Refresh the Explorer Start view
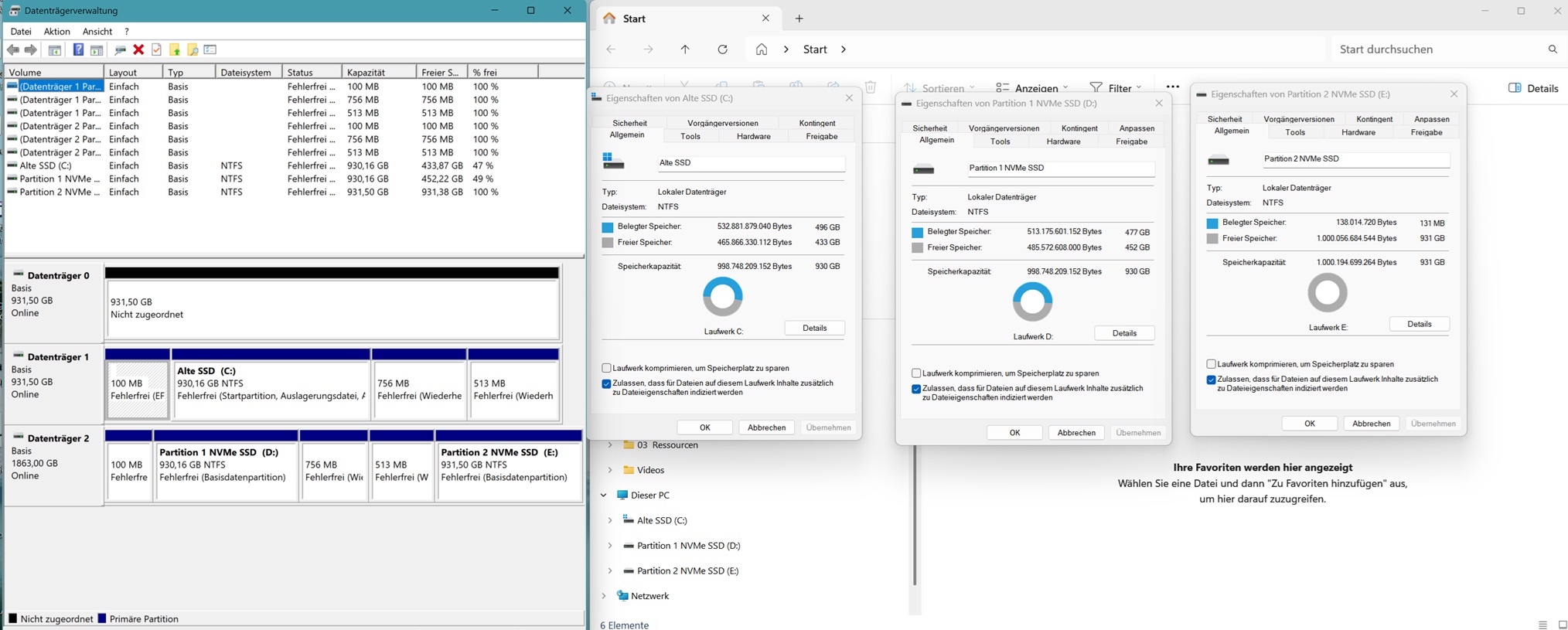 [x=722, y=49]
